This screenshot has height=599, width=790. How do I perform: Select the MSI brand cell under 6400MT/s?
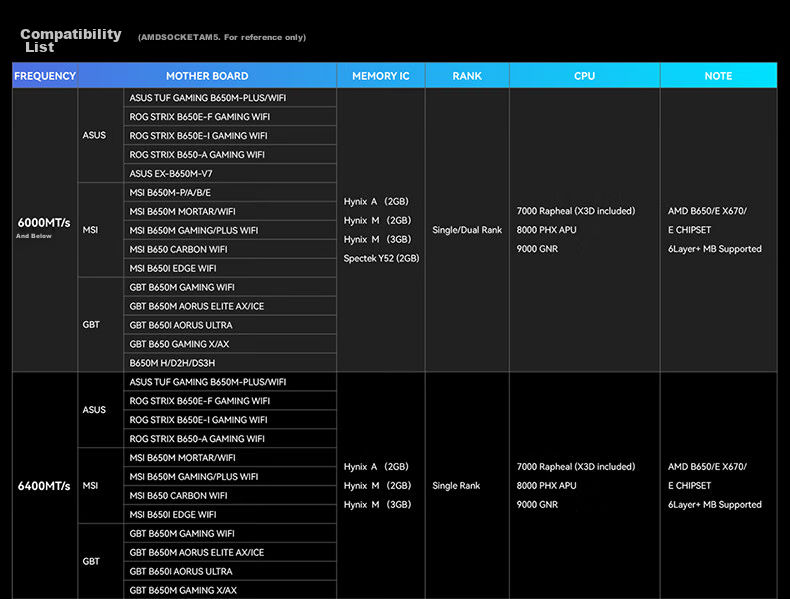click(101, 486)
